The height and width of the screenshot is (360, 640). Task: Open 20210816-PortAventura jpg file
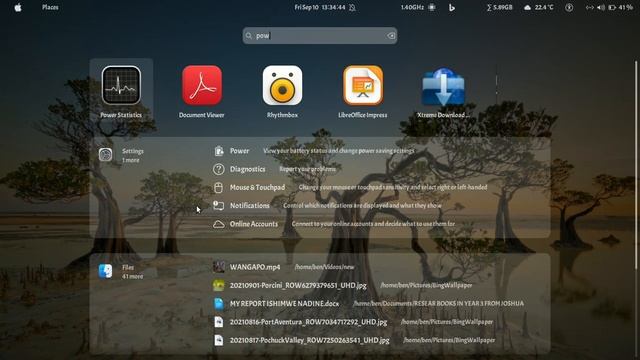[353, 322]
